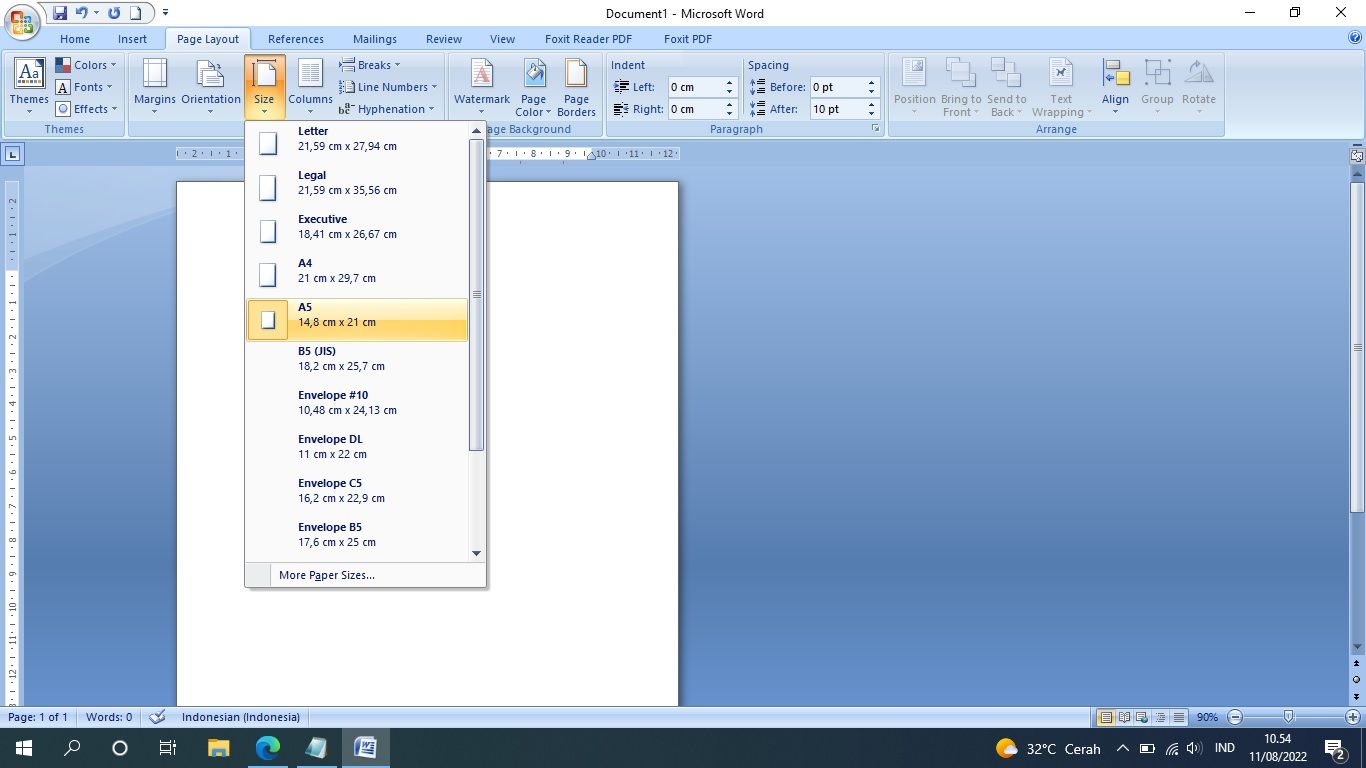Save document via Quick Access toolbar

(x=60, y=13)
